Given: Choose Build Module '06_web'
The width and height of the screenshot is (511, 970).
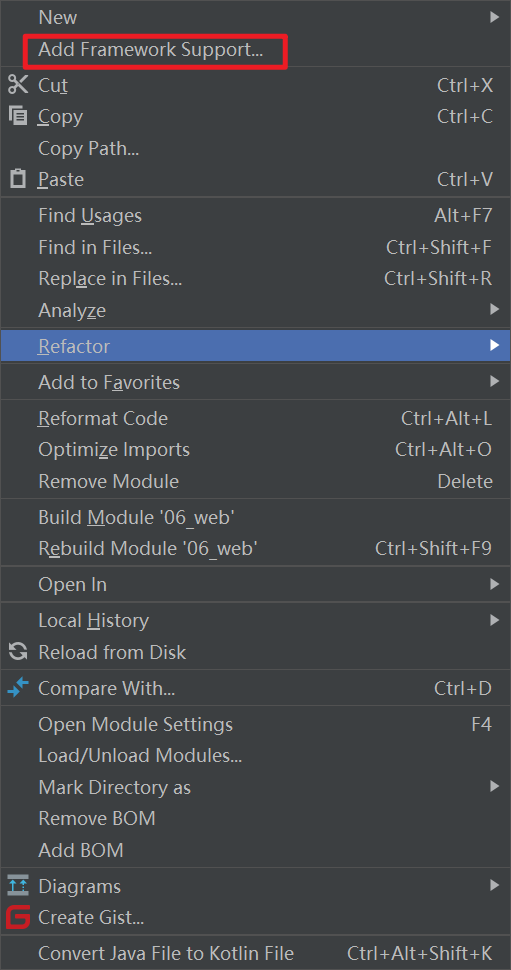Looking at the screenshot, I should point(256,517).
